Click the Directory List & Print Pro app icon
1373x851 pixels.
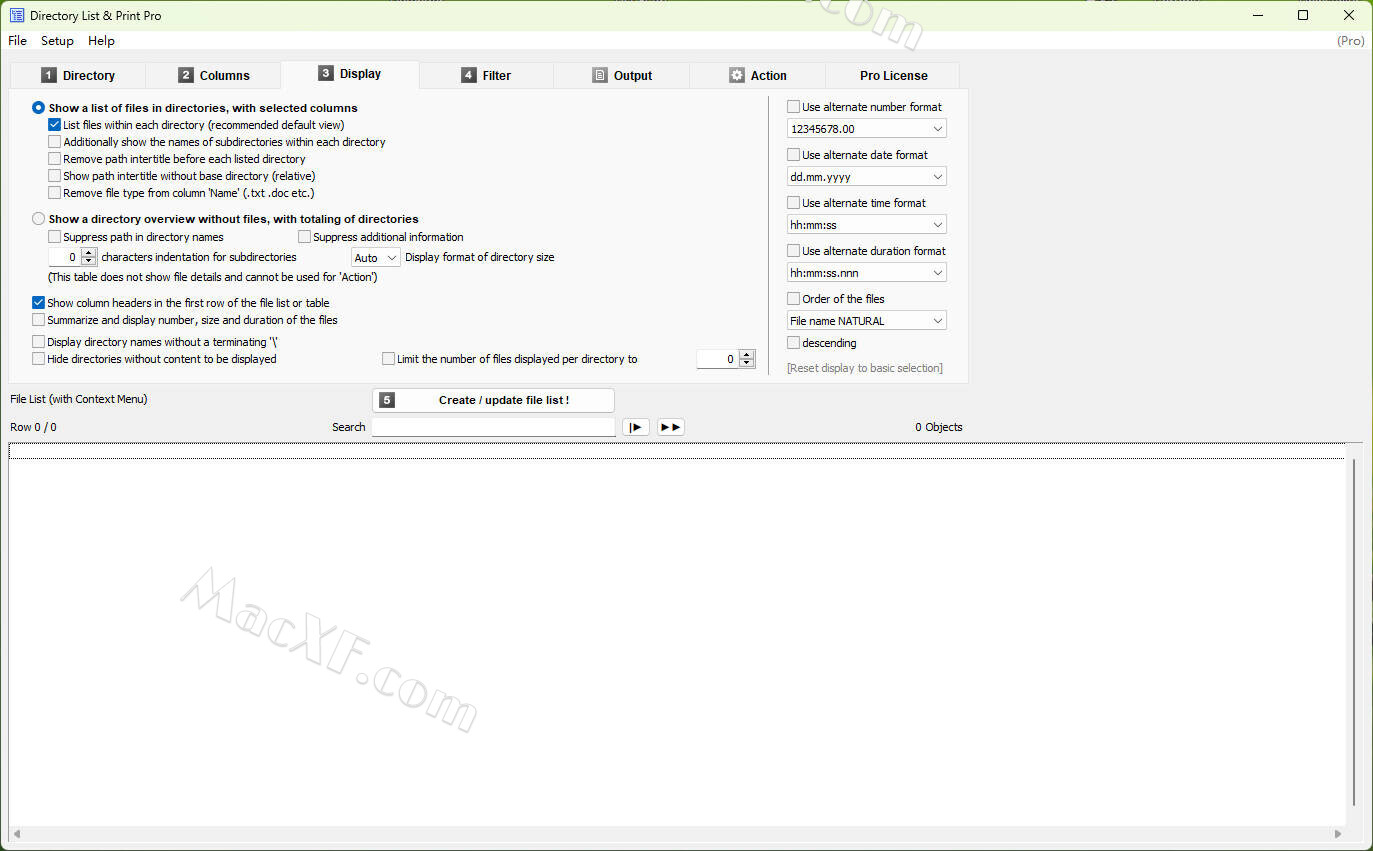[17, 15]
